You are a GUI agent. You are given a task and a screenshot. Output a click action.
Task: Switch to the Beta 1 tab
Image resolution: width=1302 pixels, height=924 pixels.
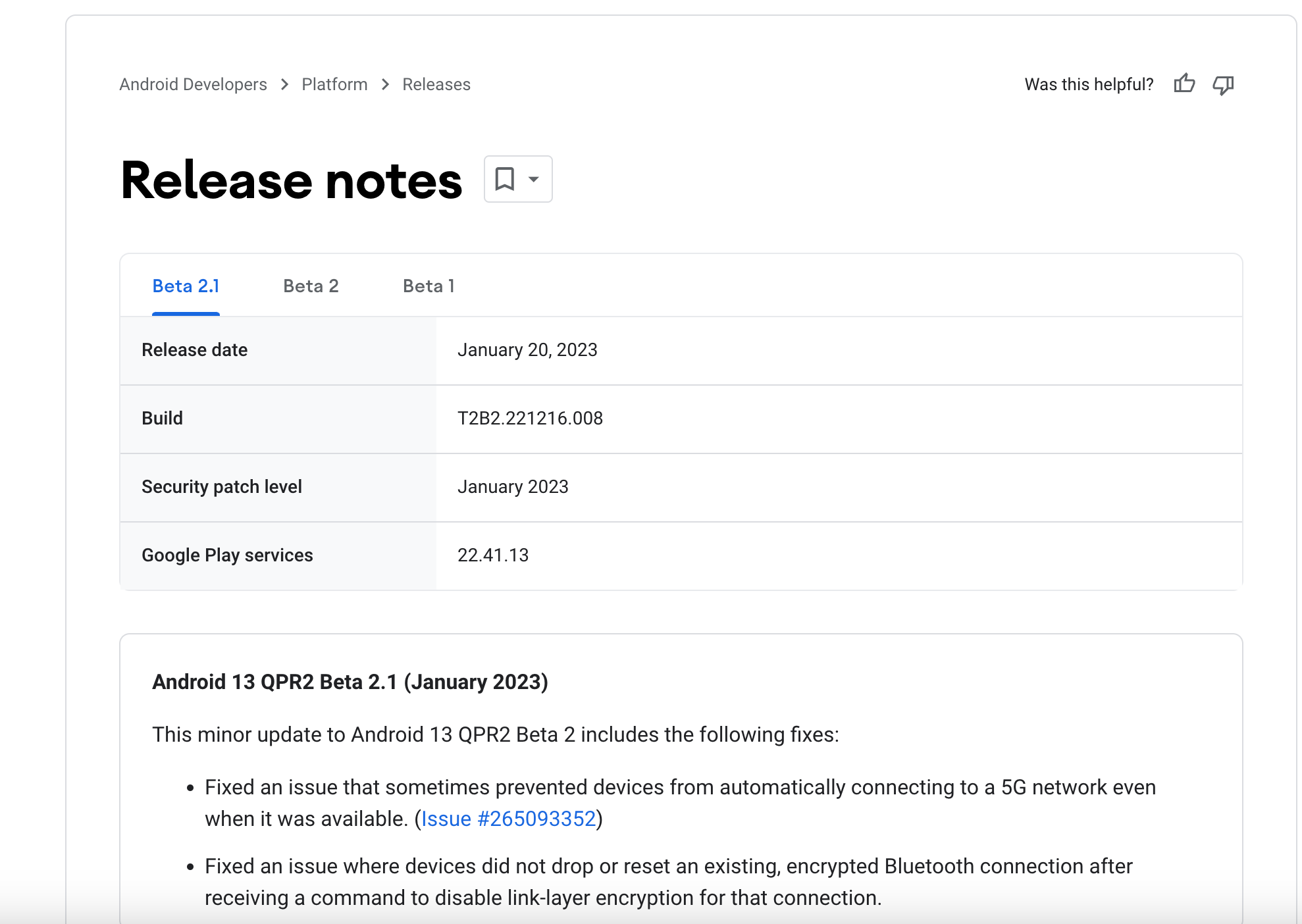[429, 286]
